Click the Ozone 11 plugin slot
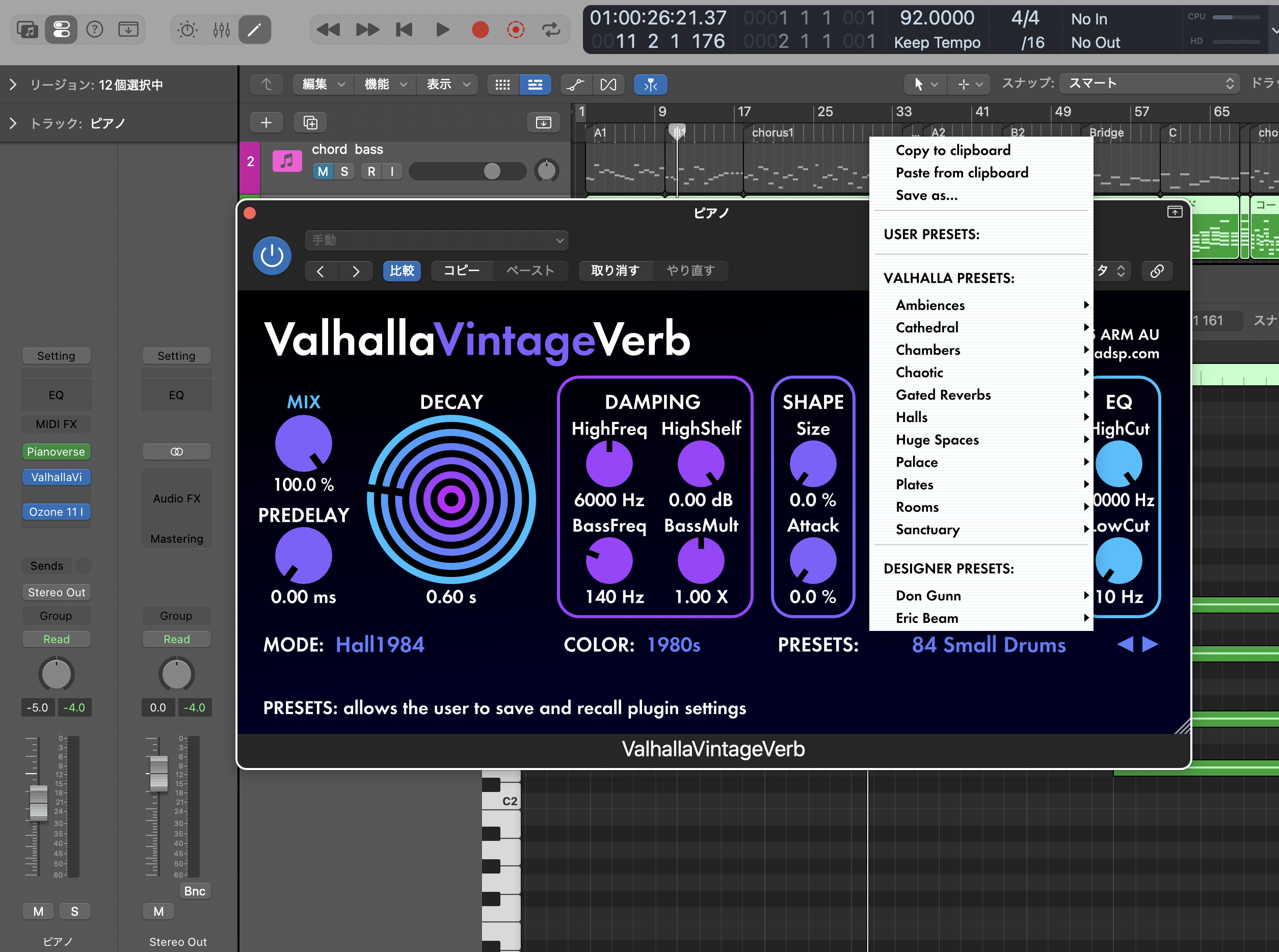 (x=57, y=512)
